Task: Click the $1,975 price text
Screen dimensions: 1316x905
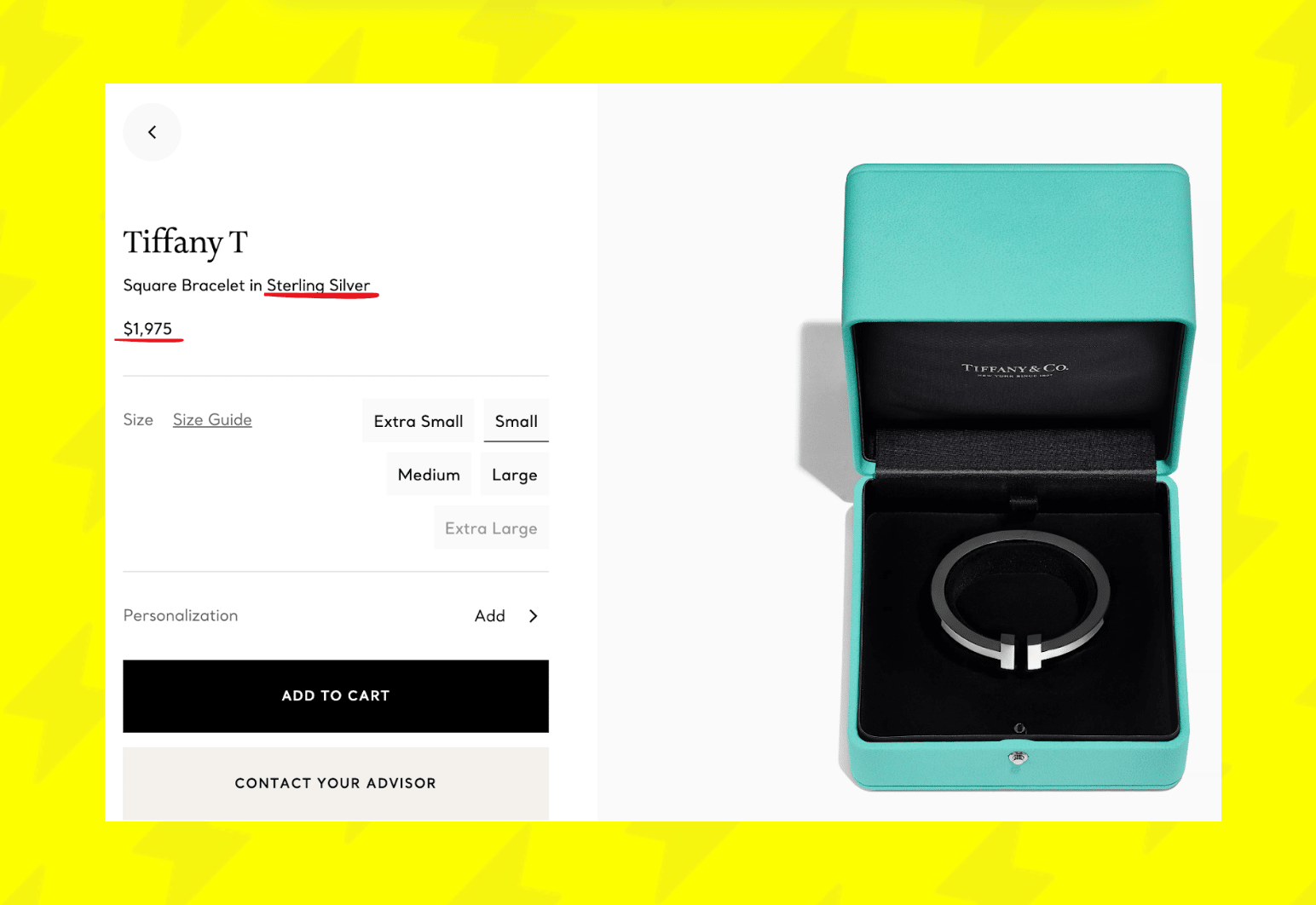Action: pos(147,329)
